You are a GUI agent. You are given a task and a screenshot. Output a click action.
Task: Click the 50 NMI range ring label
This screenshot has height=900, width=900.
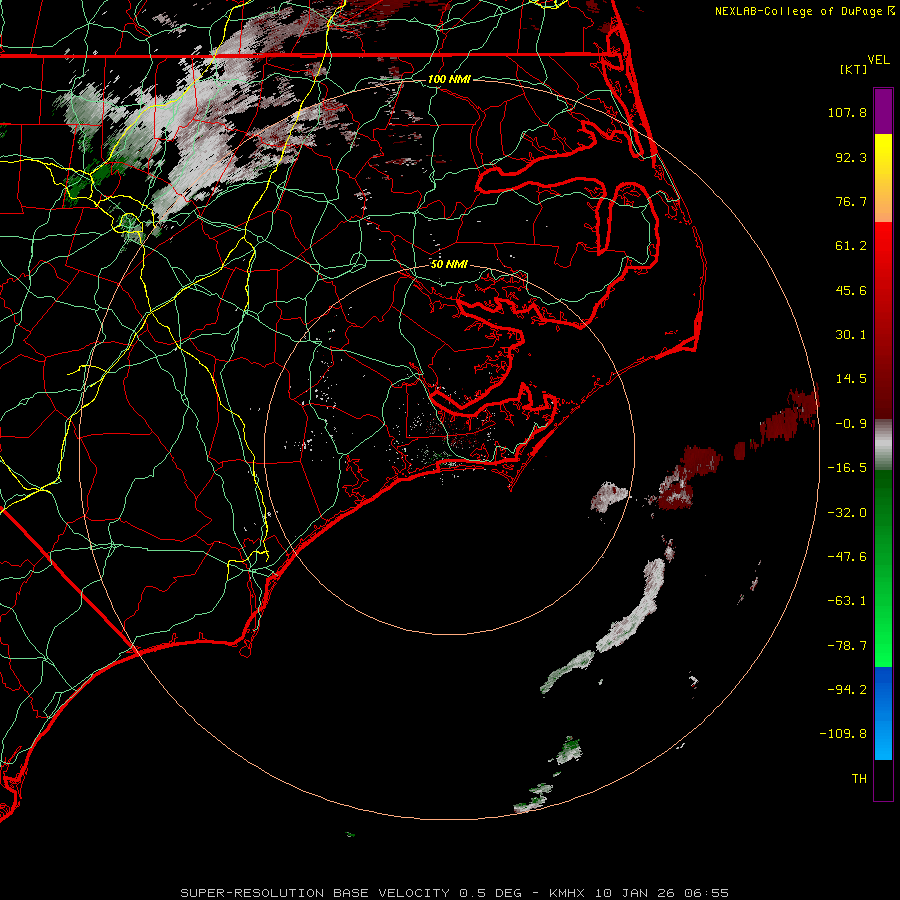pos(449,264)
